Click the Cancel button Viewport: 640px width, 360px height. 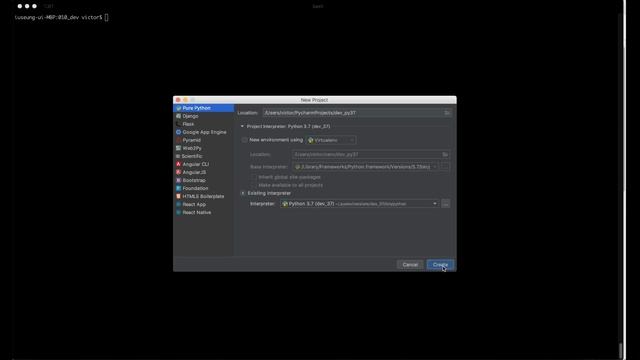pos(410,265)
